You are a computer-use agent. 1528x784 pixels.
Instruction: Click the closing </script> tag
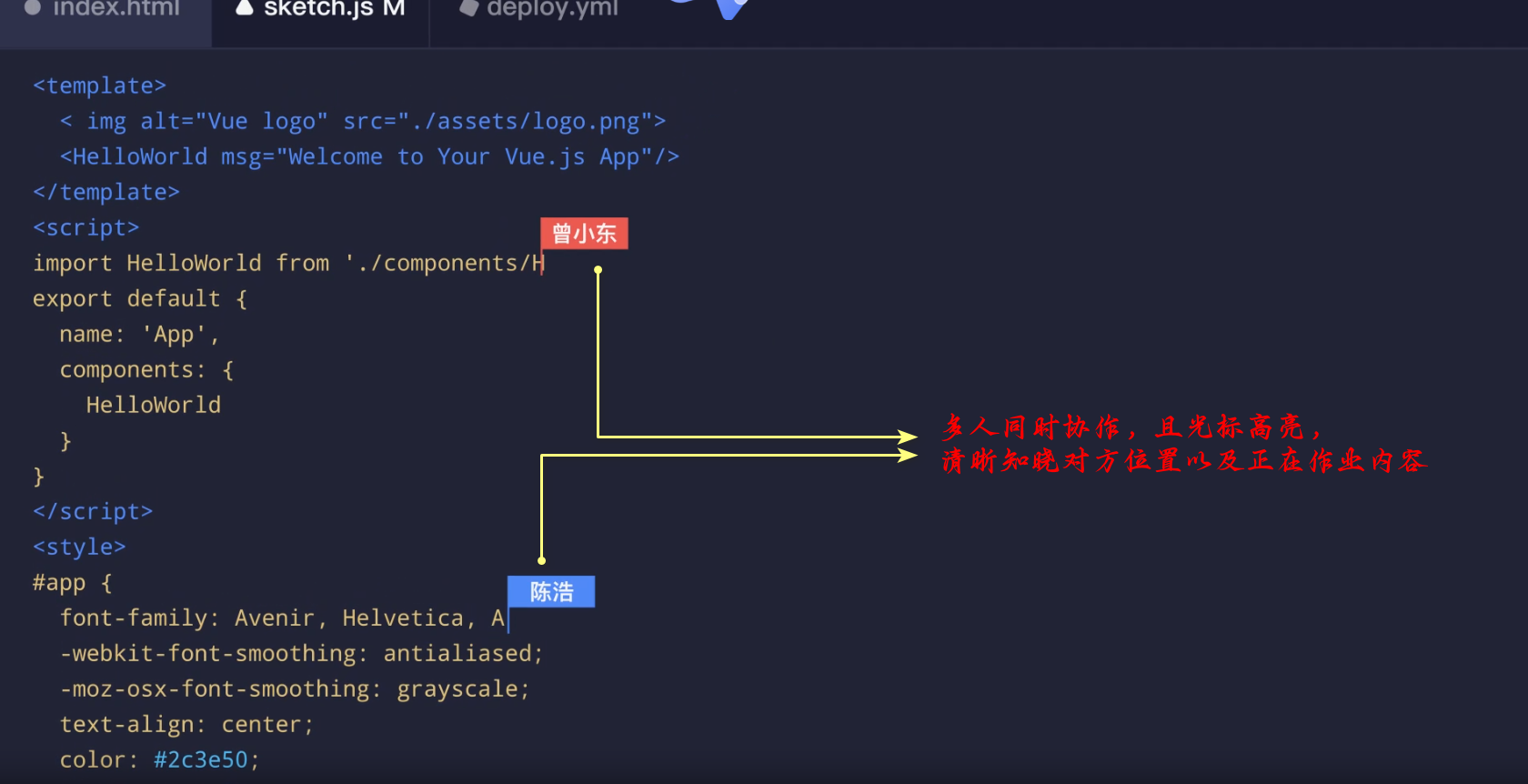tap(93, 511)
